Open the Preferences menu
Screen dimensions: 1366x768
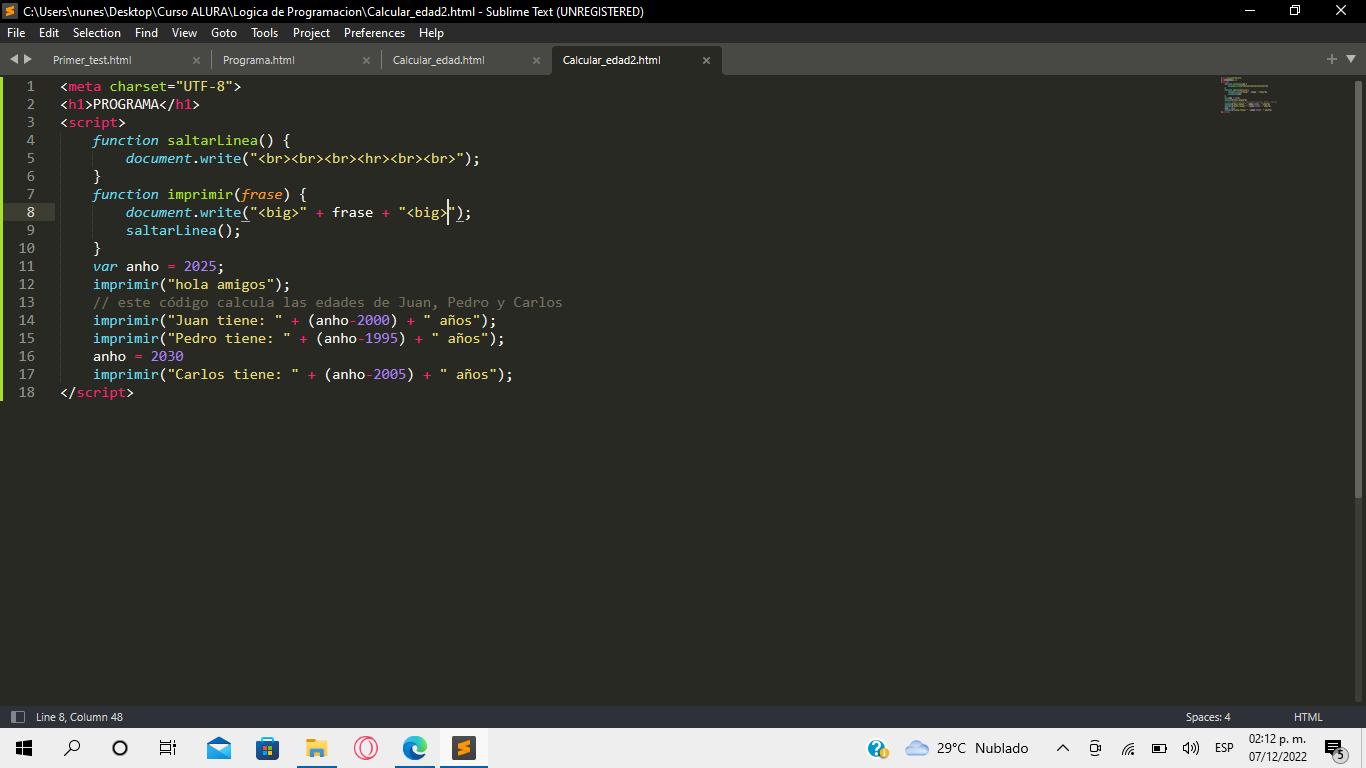[x=374, y=33]
